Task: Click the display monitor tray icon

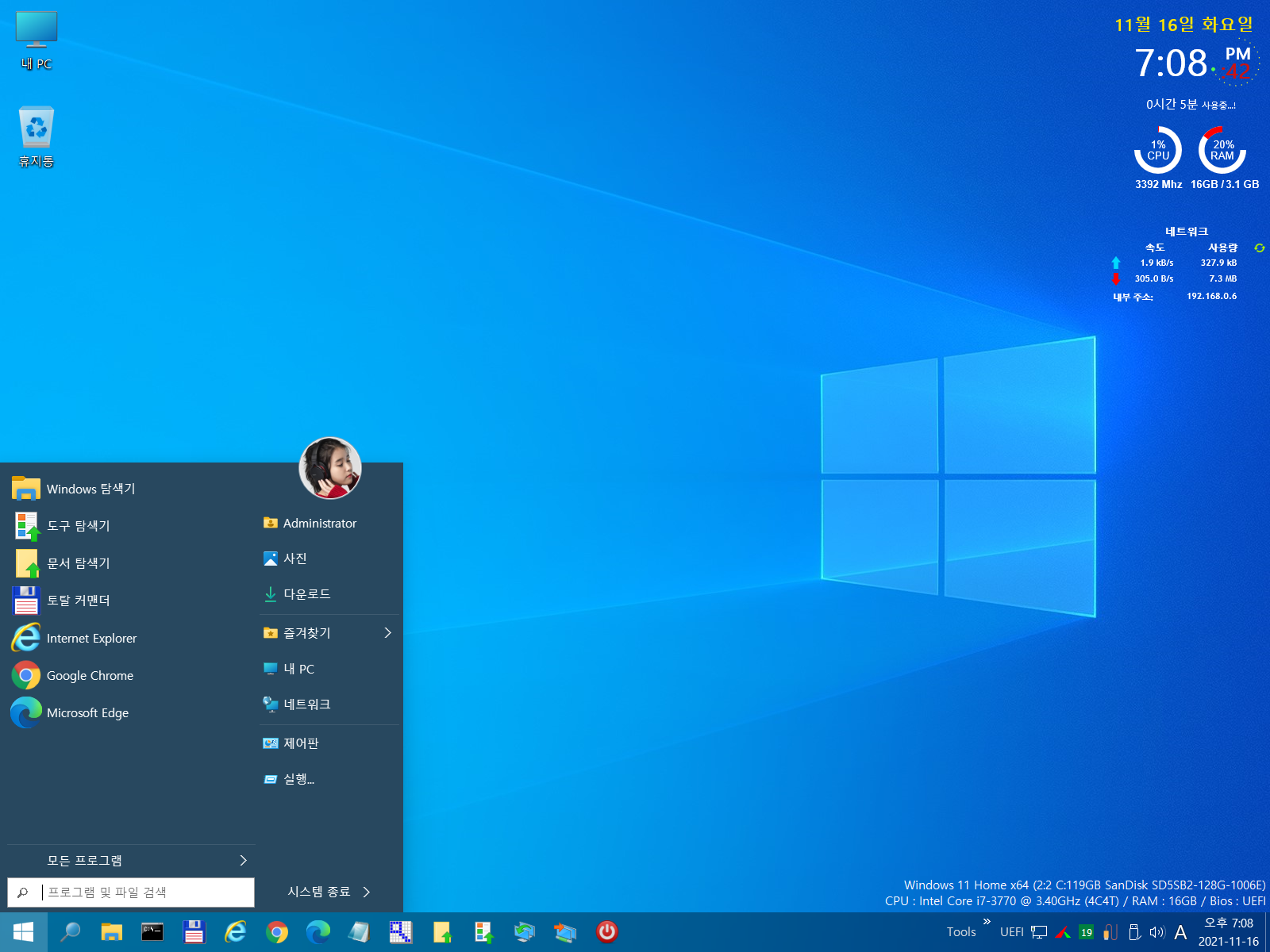Action: click(1039, 932)
